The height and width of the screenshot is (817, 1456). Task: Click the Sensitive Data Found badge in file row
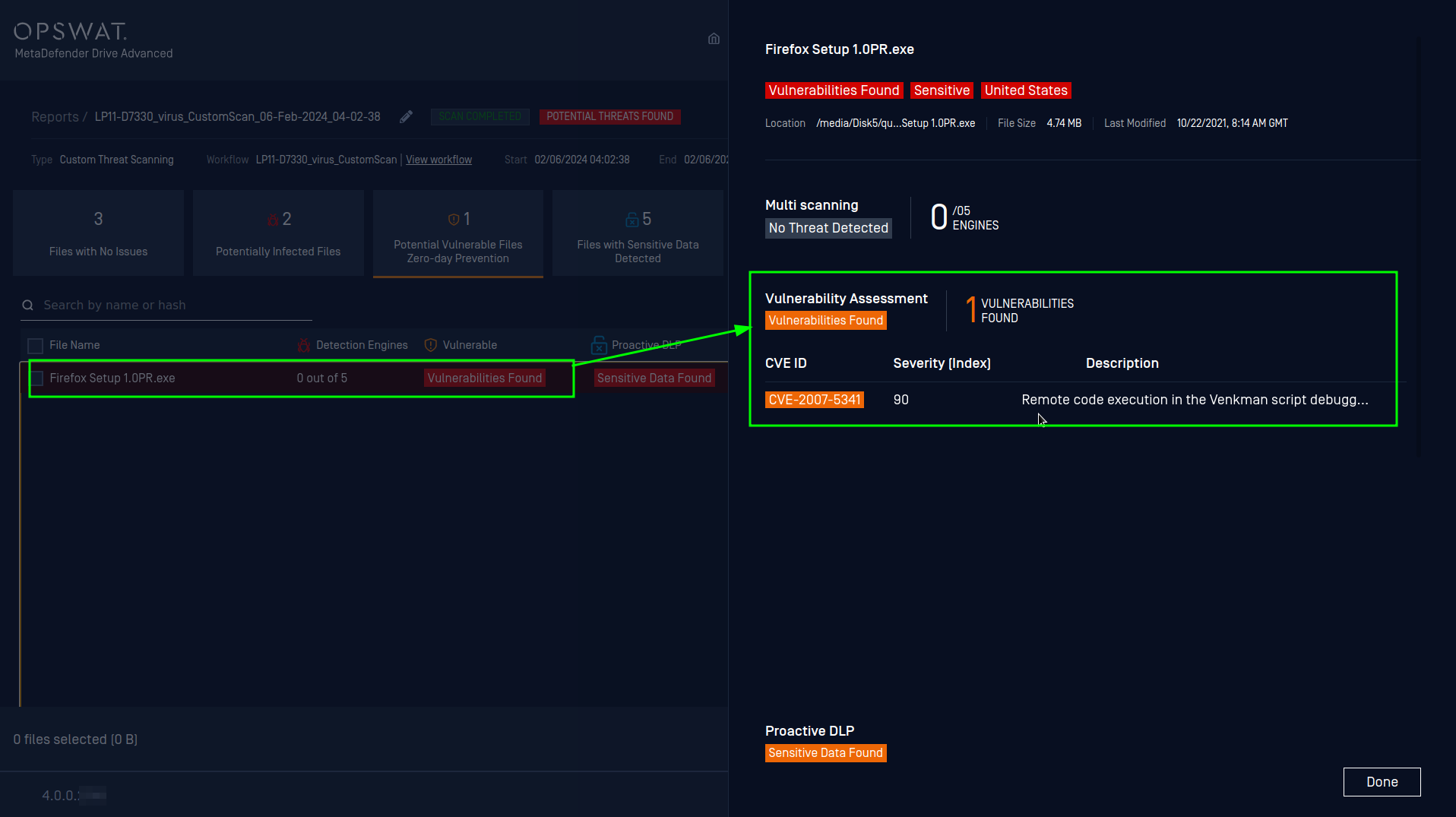pos(654,378)
